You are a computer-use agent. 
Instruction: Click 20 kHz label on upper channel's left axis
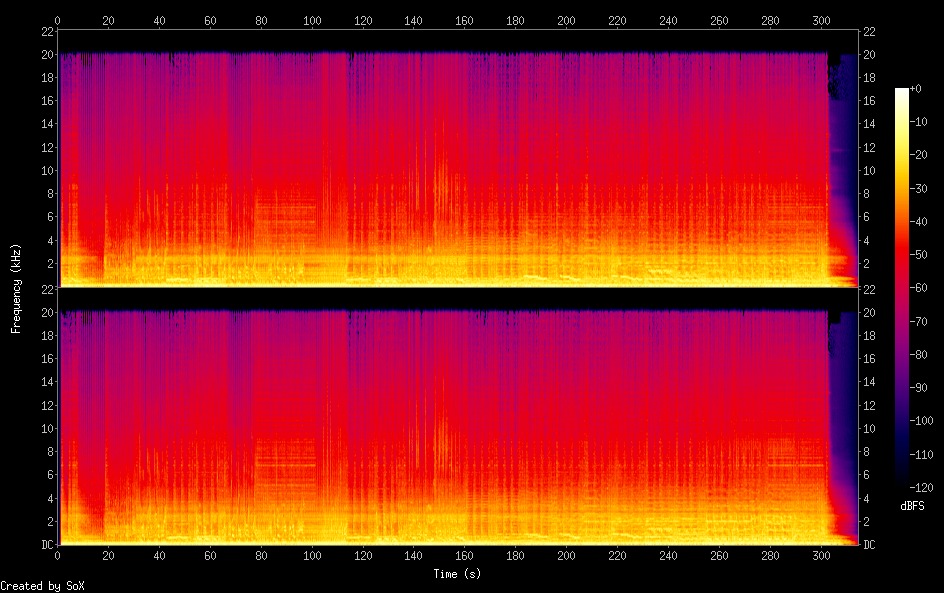(46, 54)
